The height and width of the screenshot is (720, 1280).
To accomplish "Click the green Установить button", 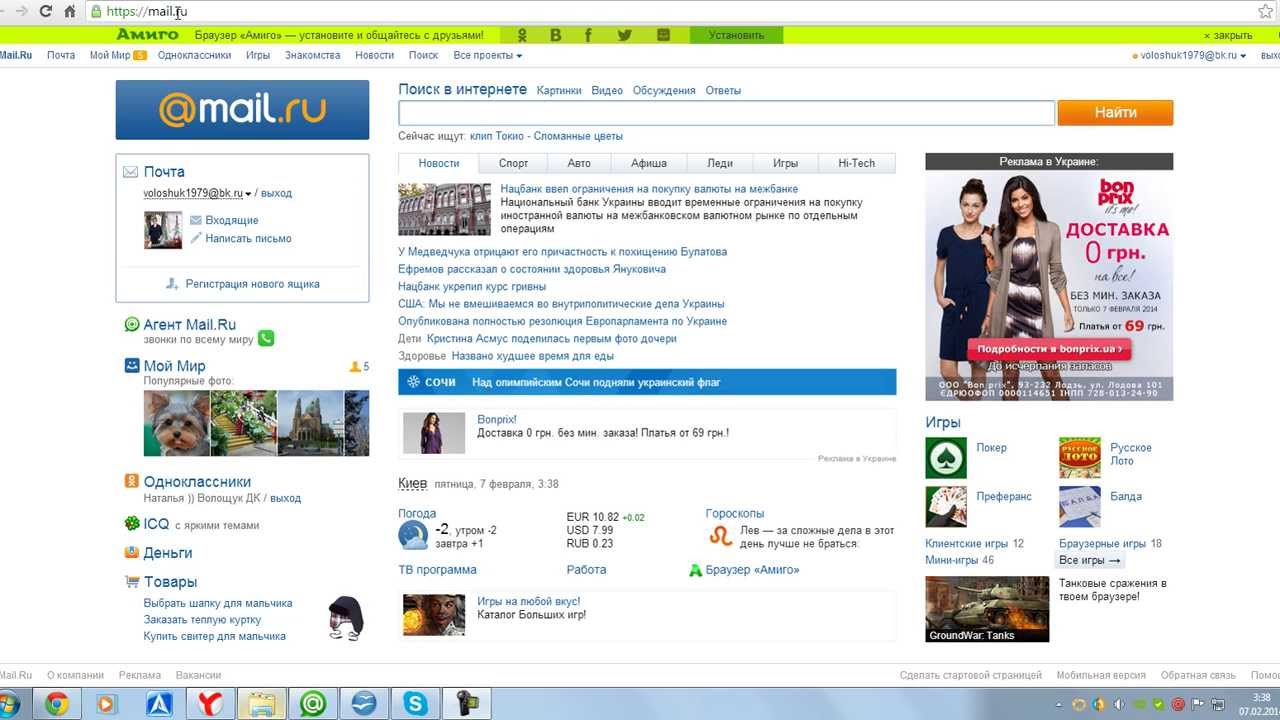I will [x=736, y=35].
